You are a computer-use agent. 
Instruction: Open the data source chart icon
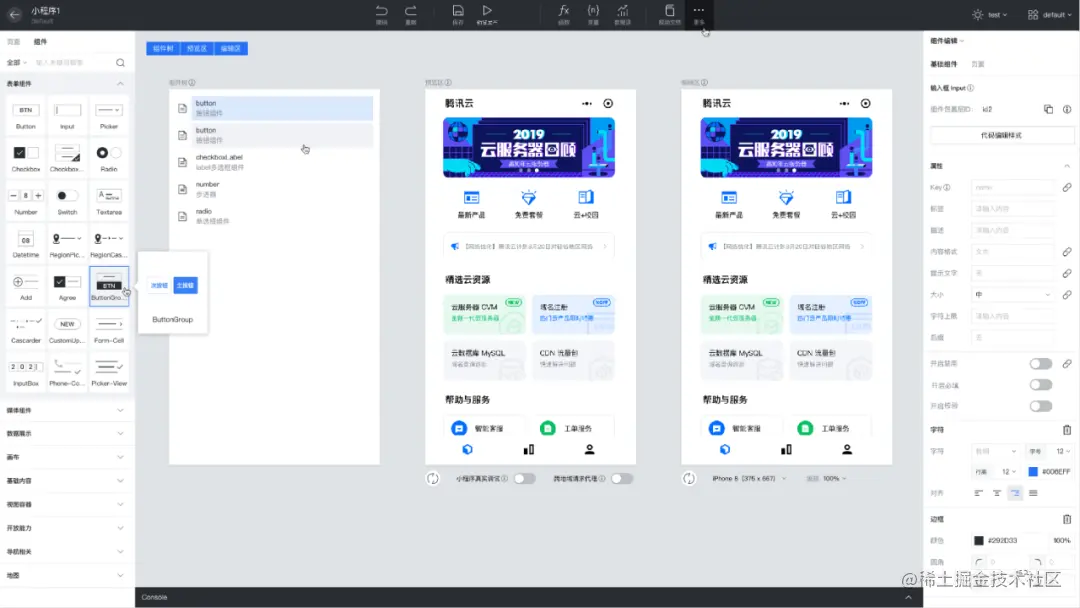pos(623,10)
